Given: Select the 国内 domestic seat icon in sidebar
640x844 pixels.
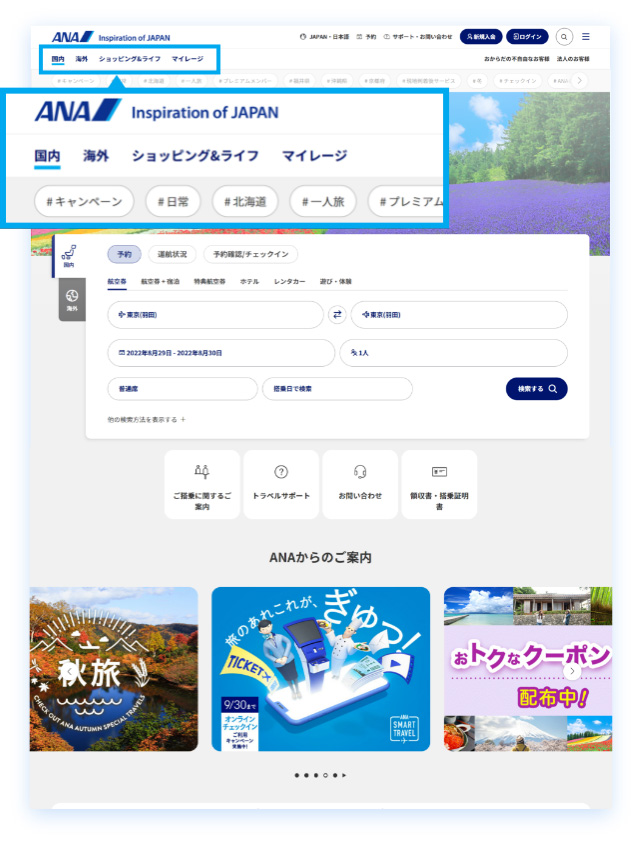Looking at the screenshot, I should [x=69, y=256].
